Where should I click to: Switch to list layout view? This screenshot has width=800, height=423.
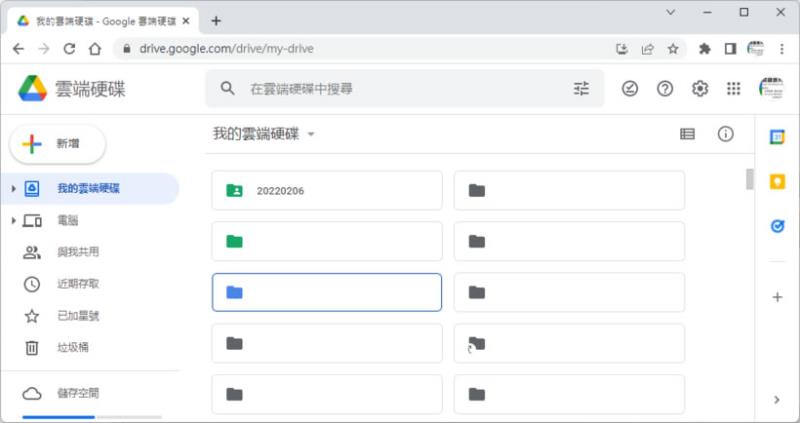[687, 134]
